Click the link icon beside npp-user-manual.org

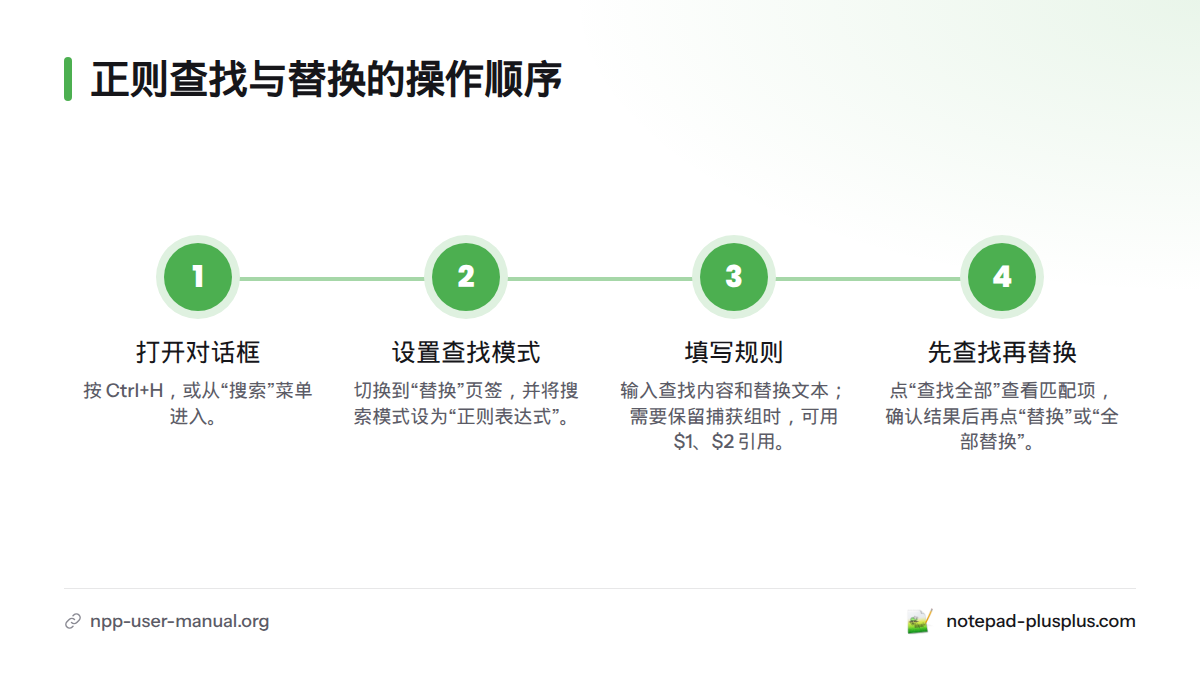click(72, 621)
